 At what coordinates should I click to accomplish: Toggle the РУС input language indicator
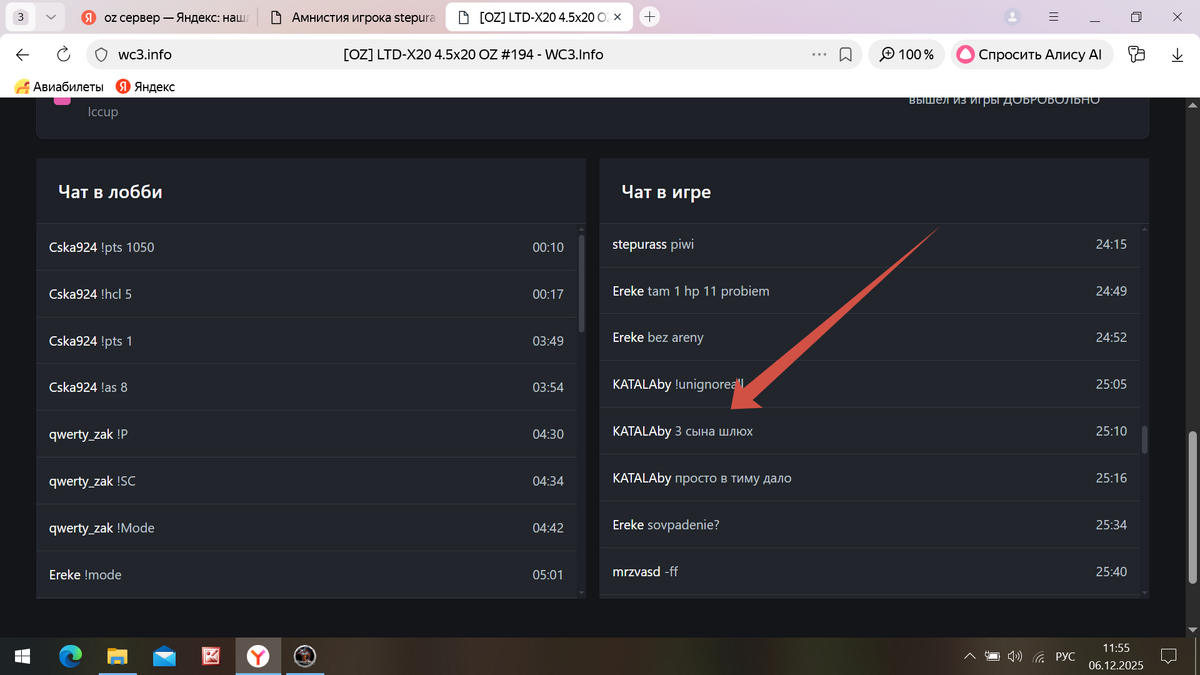tap(1065, 656)
